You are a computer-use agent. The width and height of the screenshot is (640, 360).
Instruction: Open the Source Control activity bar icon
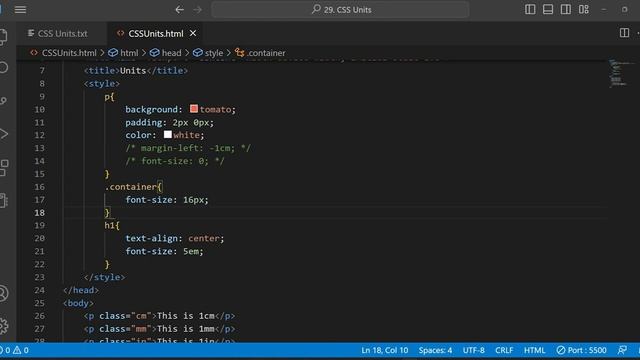click(3, 101)
